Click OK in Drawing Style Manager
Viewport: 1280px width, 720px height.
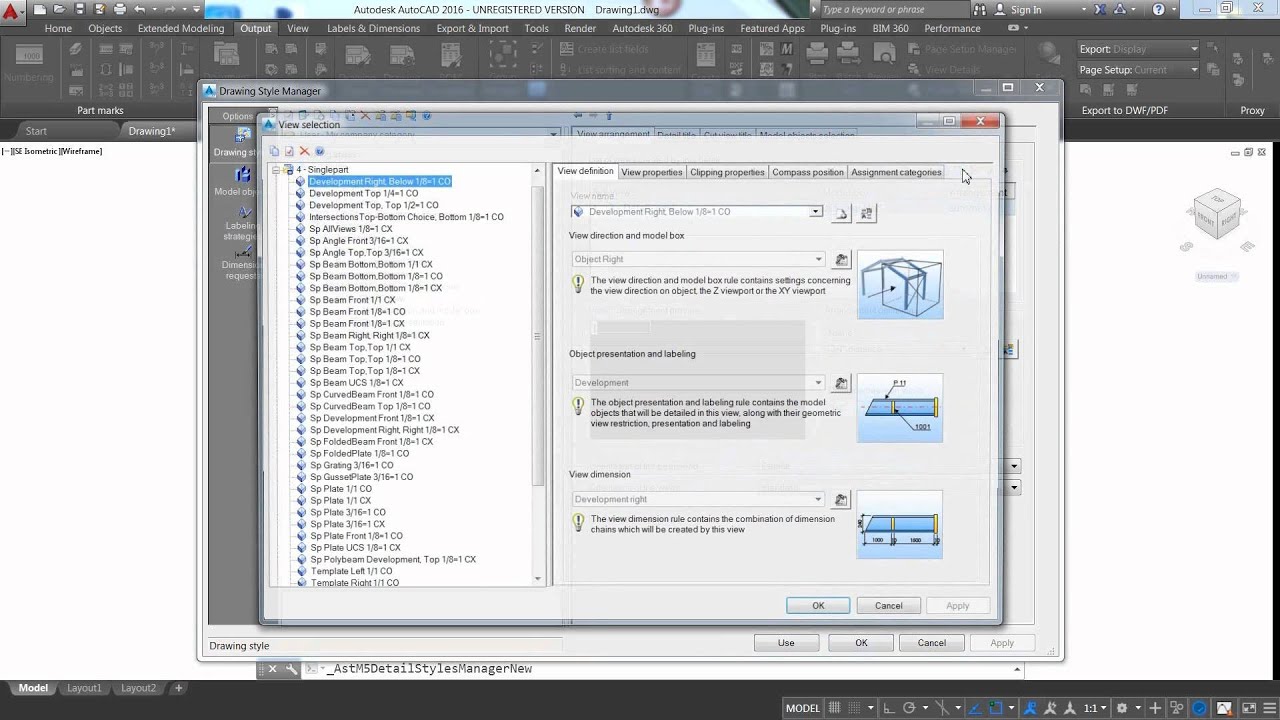click(861, 643)
